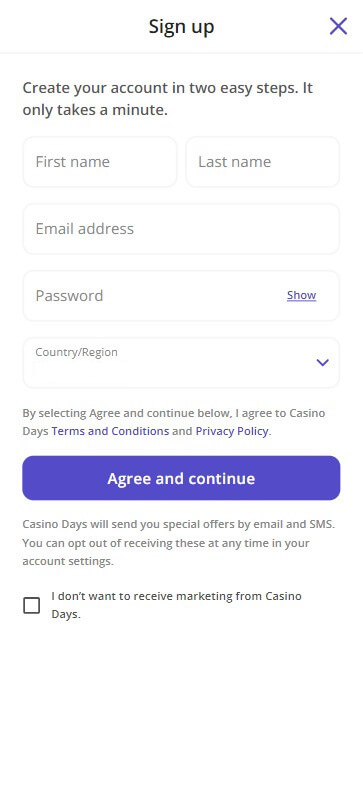The image size is (363, 785).
Task: Click into the Email address field
Action: (181, 229)
